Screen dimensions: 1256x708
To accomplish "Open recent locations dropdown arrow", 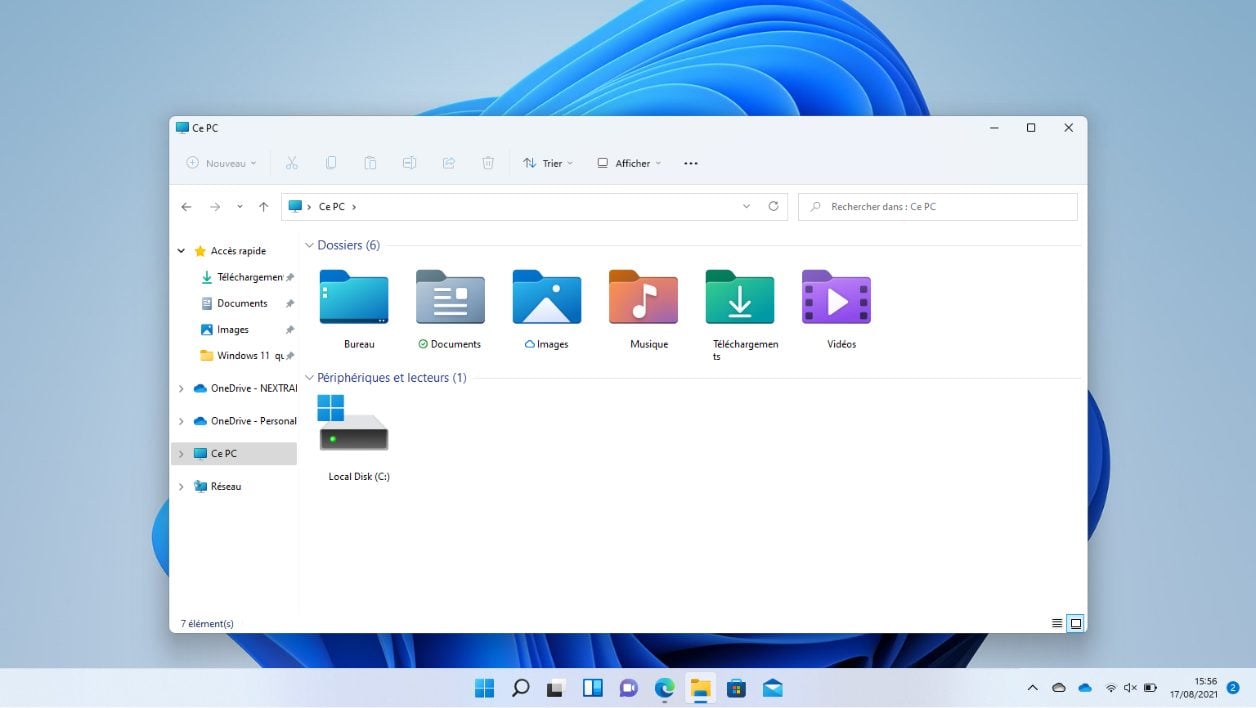I will (x=239, y=207).
